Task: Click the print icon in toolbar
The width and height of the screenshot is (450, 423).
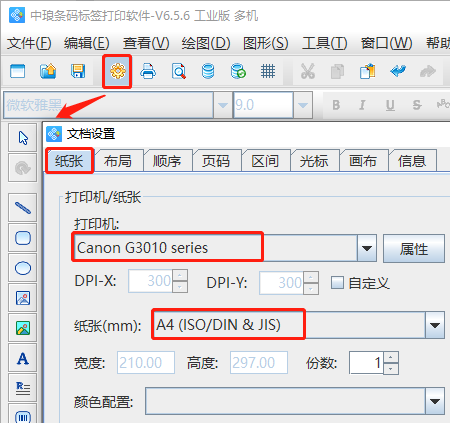Action: click(148, 71)
